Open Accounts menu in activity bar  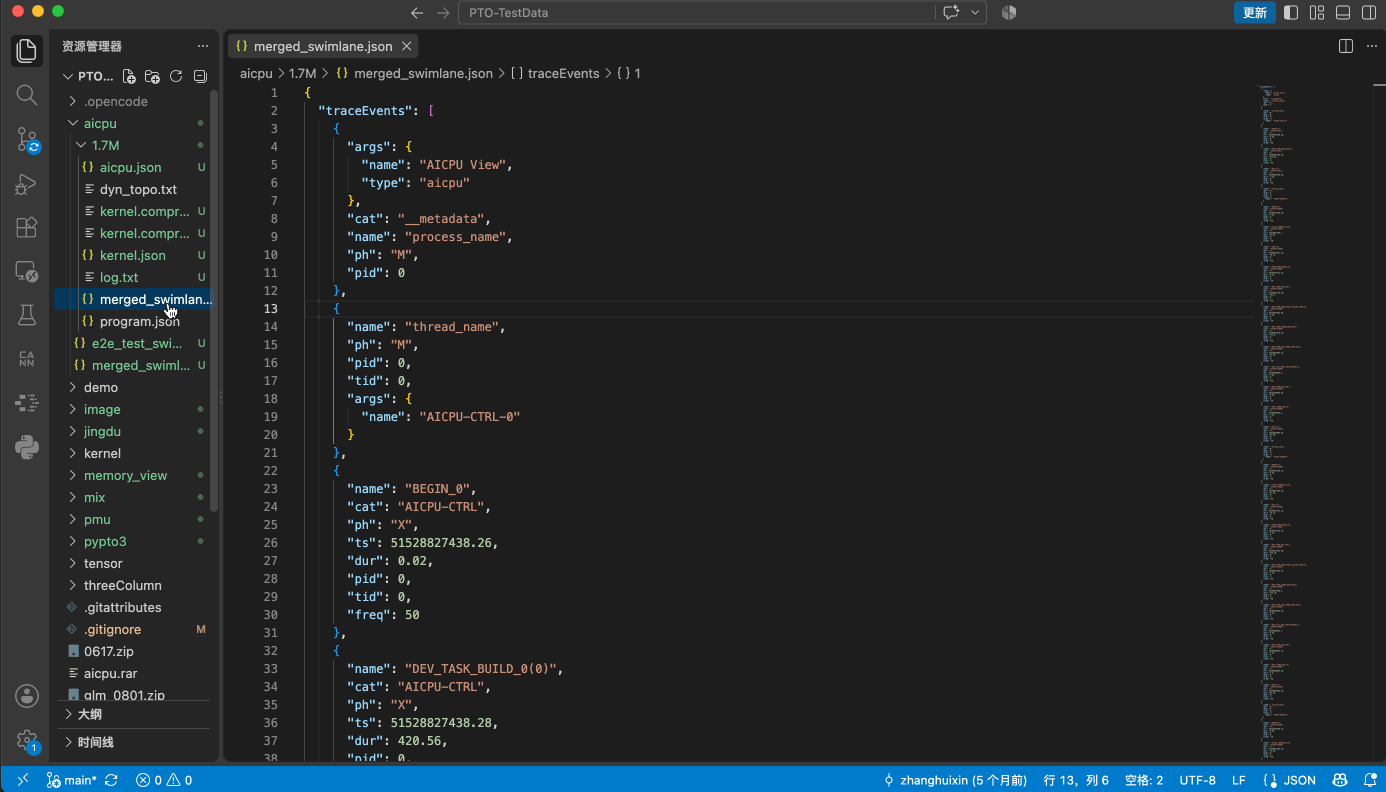click(x=27, y=696)
